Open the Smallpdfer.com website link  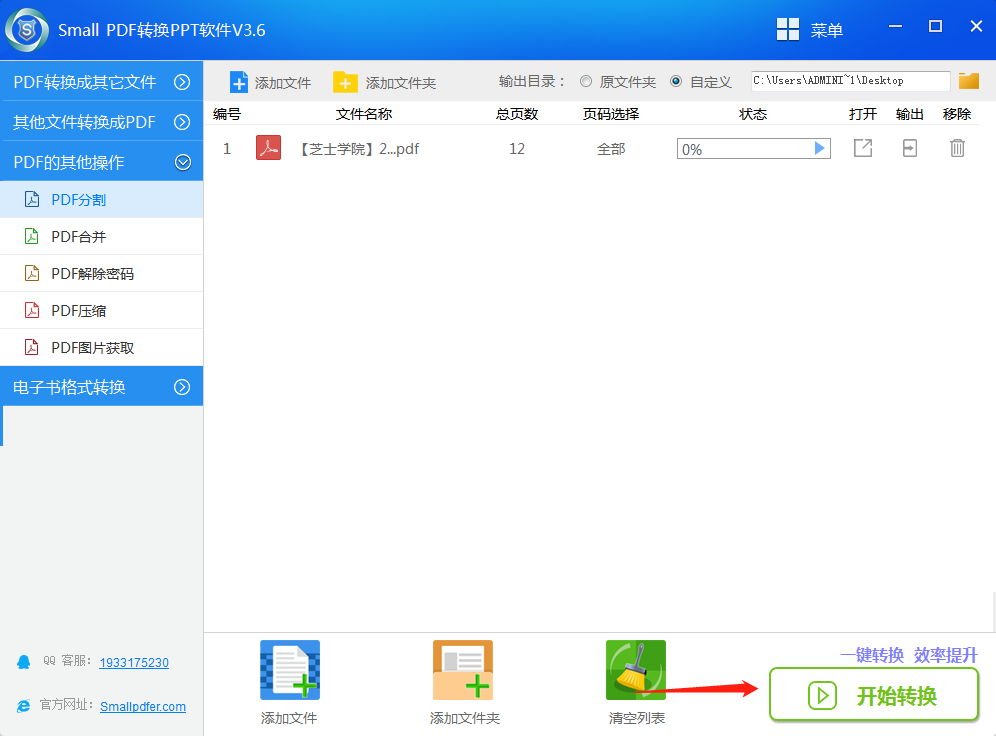(x=143, y=706)
